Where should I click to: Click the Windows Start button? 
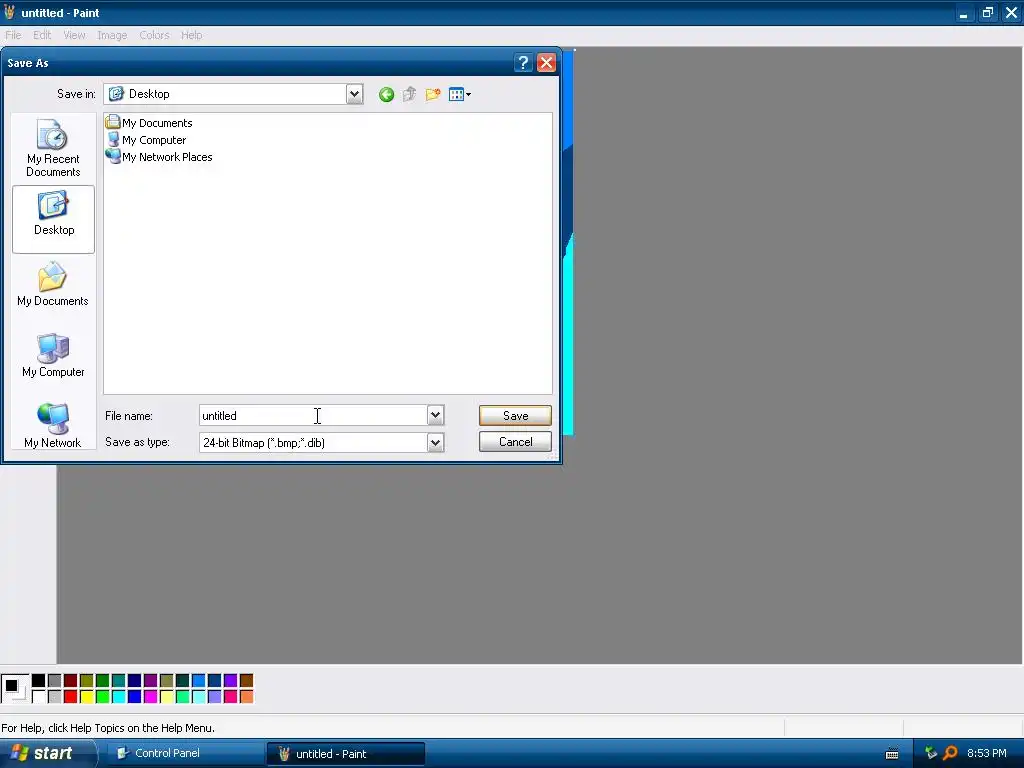tap(47, 753)
